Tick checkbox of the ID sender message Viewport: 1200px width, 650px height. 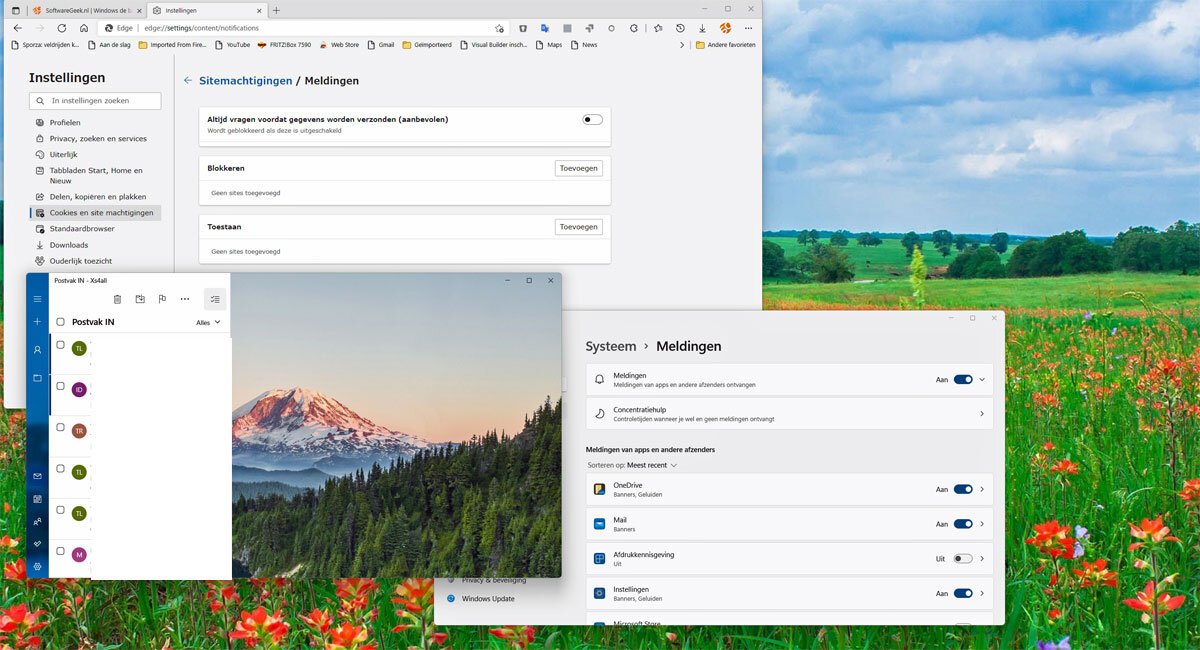coord(60,386)
